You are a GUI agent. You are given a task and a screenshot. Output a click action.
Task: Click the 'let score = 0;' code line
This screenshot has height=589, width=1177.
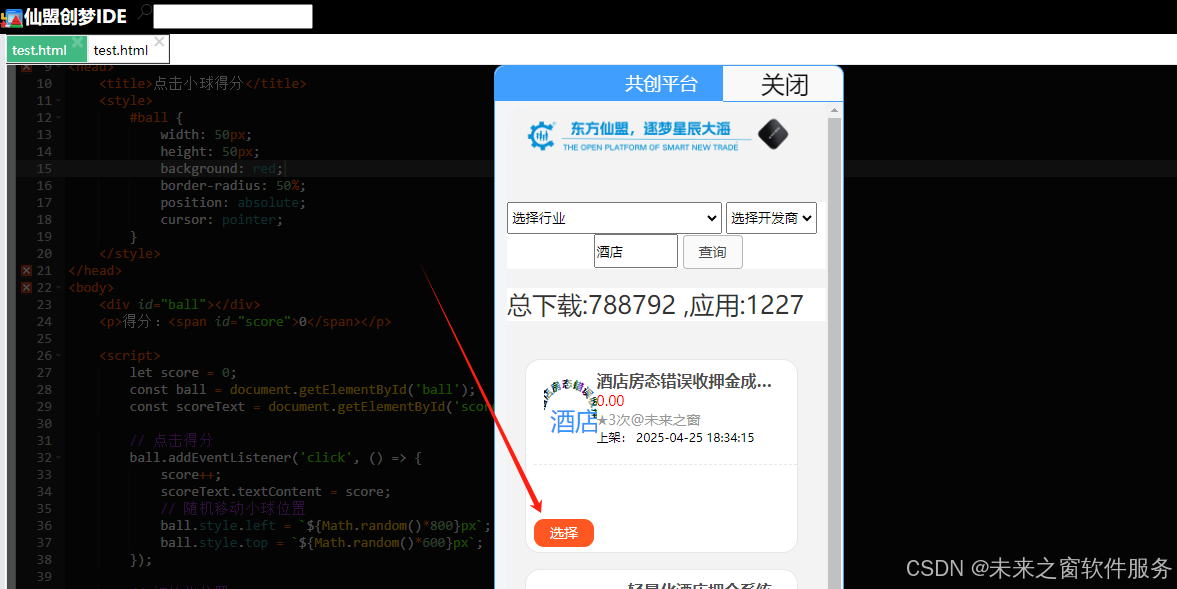(183, 373)
